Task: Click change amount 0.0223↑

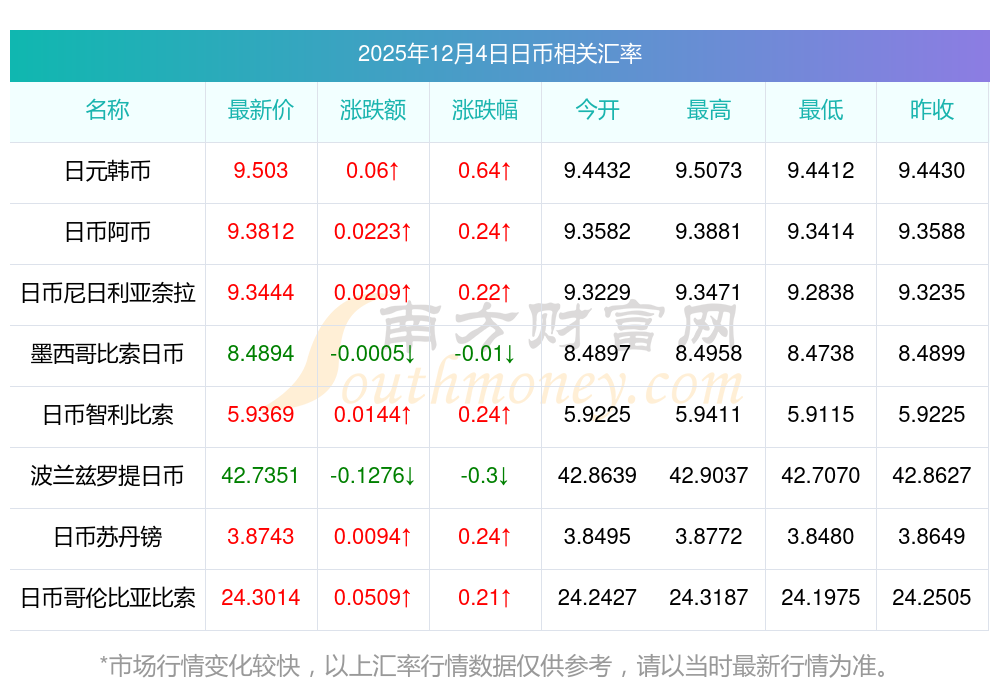Action: 373,231
